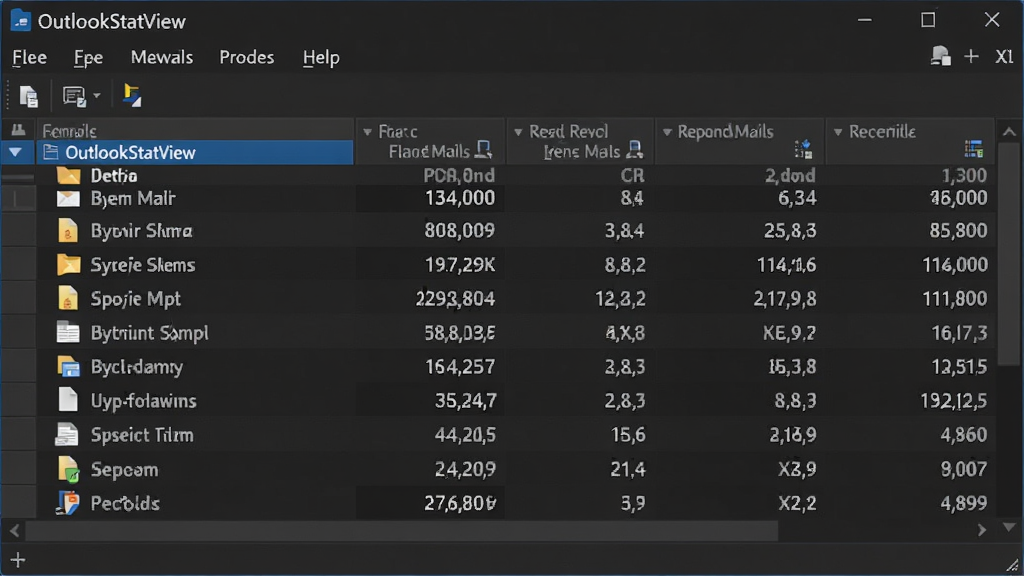
Task: Open the Help menu
Action: pos(321,57)
